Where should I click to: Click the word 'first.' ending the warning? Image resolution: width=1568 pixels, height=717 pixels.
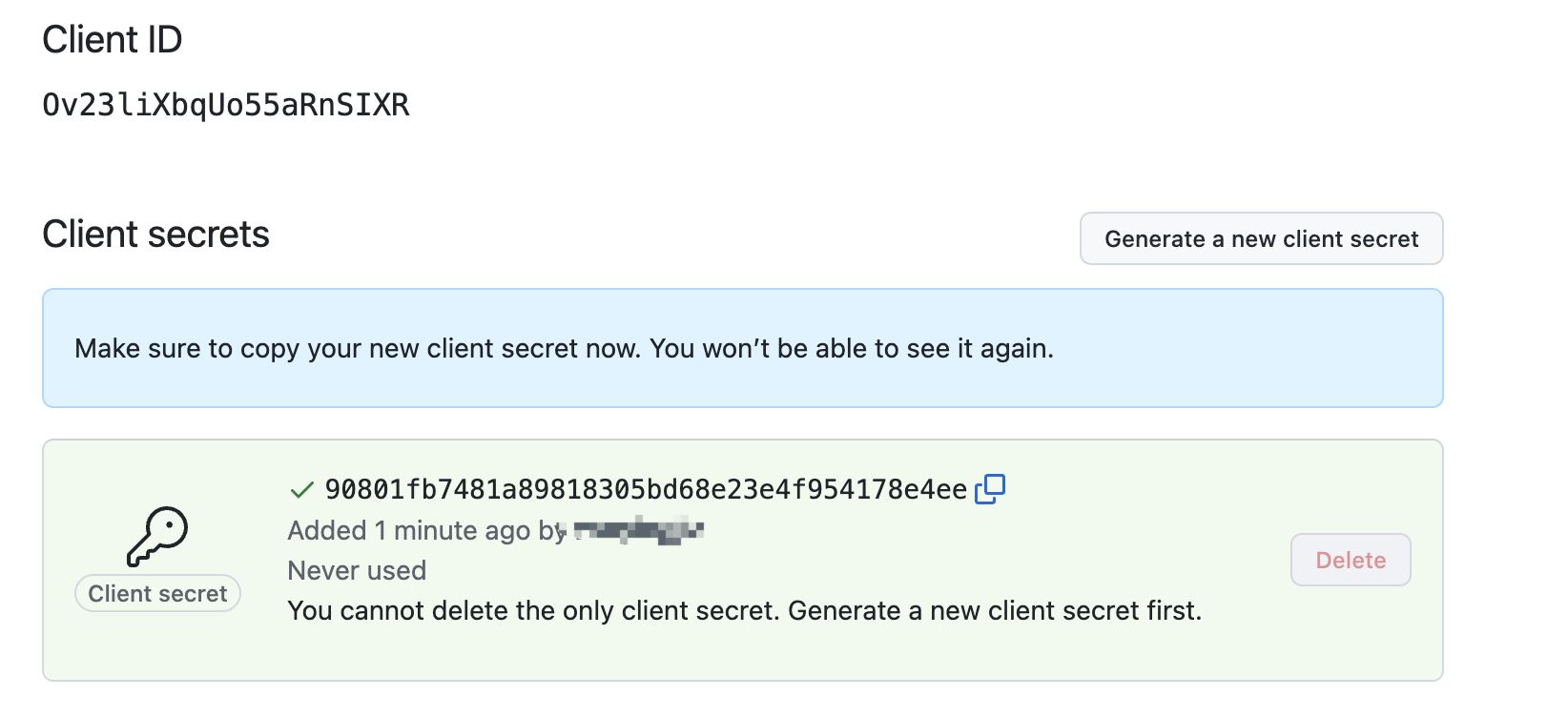click(1173, 610)
